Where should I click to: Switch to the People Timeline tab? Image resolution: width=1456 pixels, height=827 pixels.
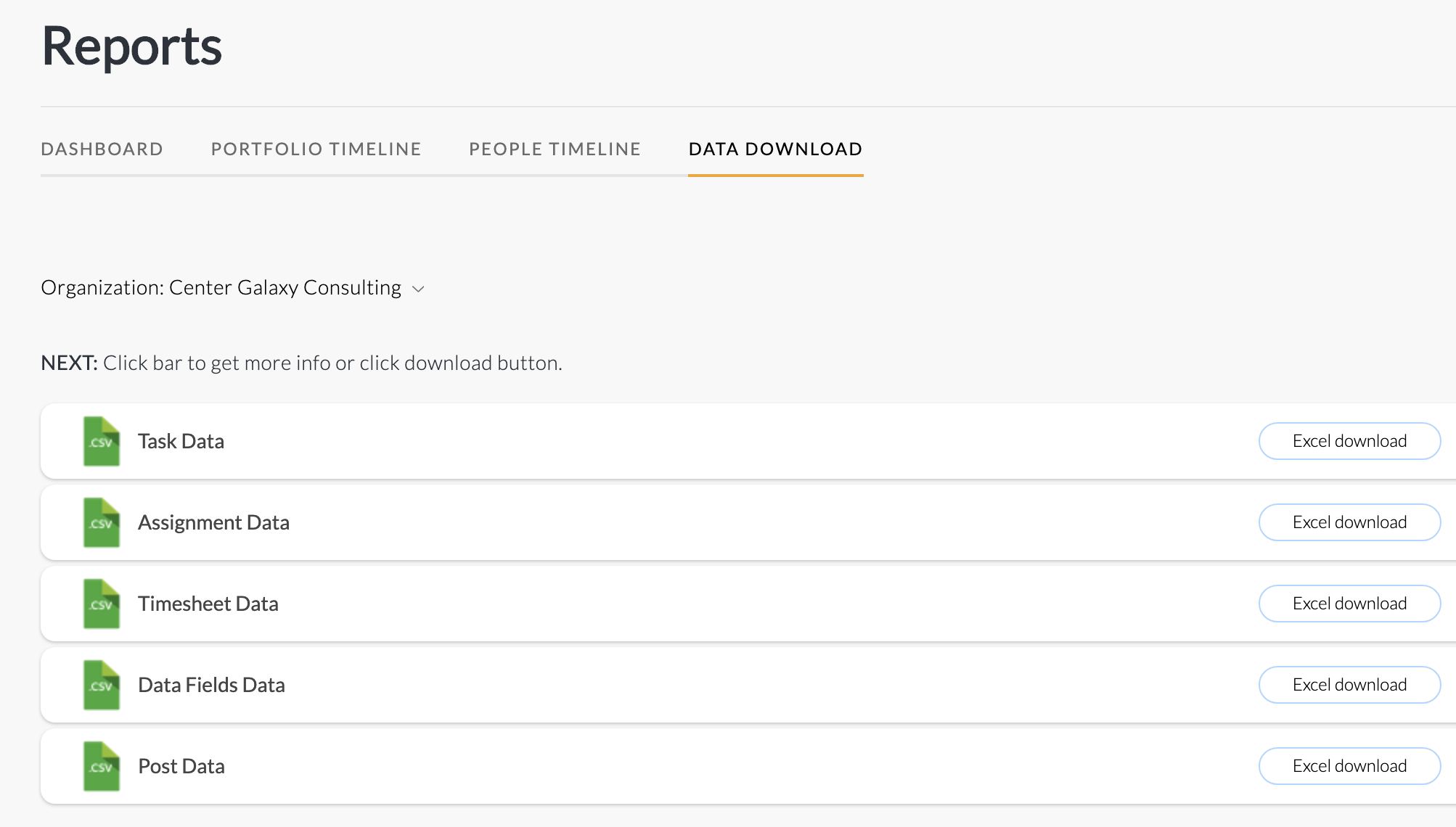click(555, 149)
